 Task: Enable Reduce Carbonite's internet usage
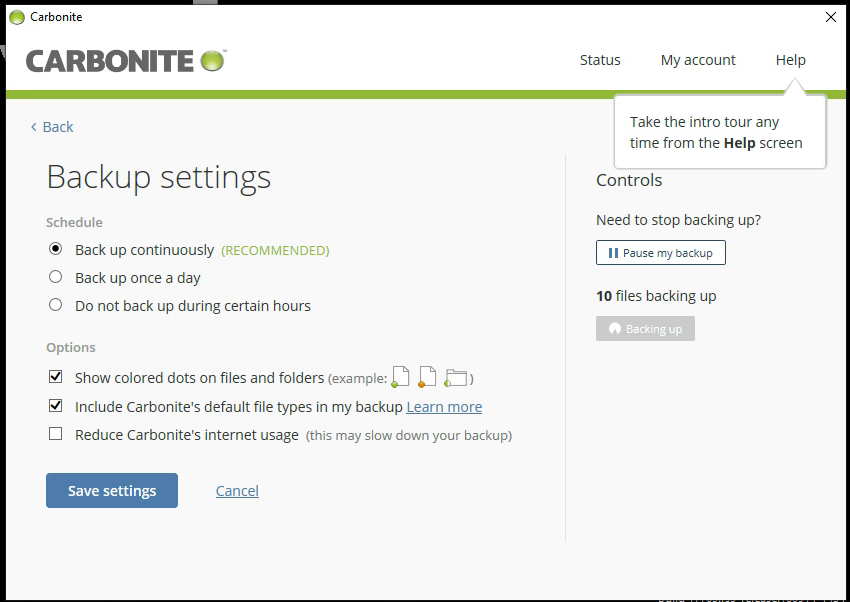[56, 434]
